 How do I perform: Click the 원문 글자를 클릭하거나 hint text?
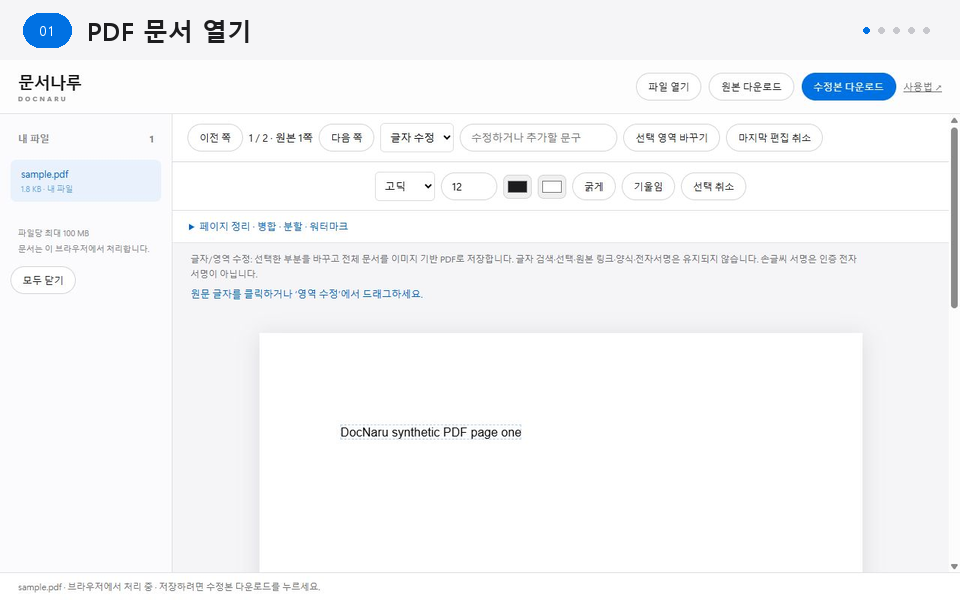[307, 294]
